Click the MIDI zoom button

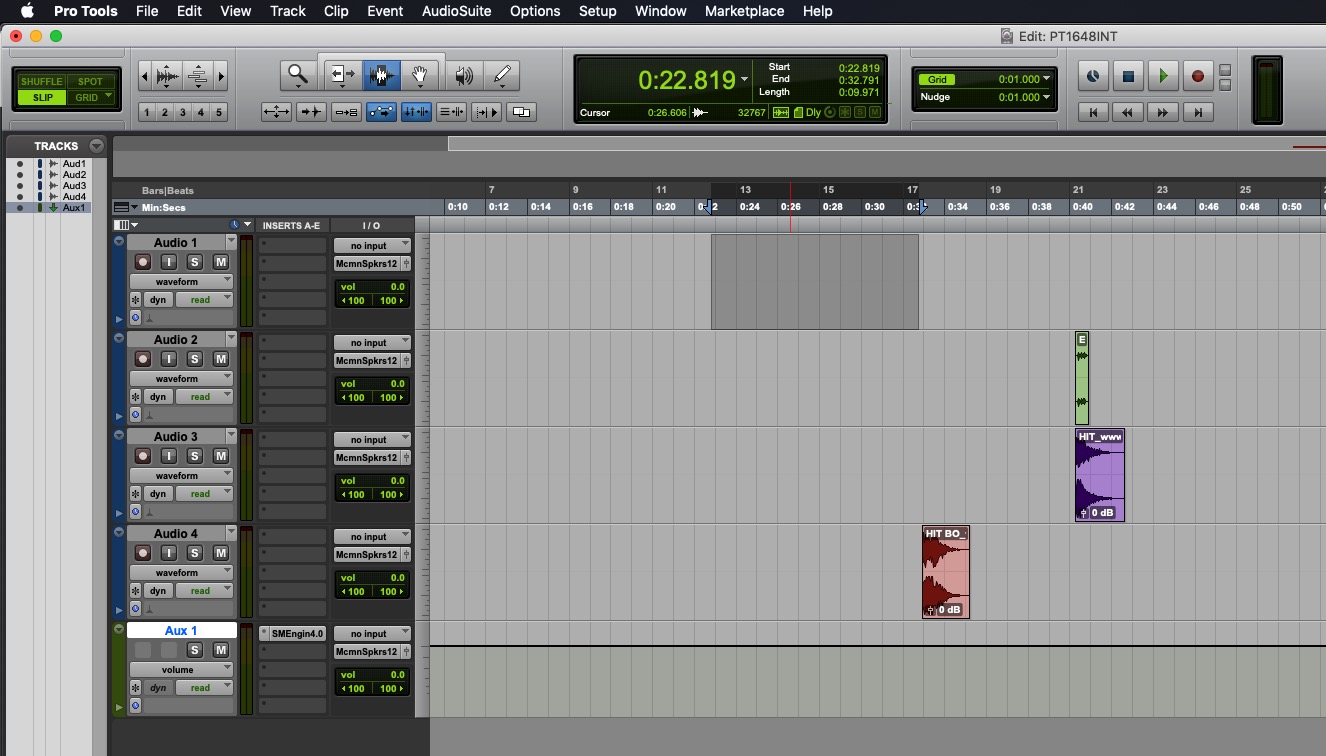[x=198, y=76]
